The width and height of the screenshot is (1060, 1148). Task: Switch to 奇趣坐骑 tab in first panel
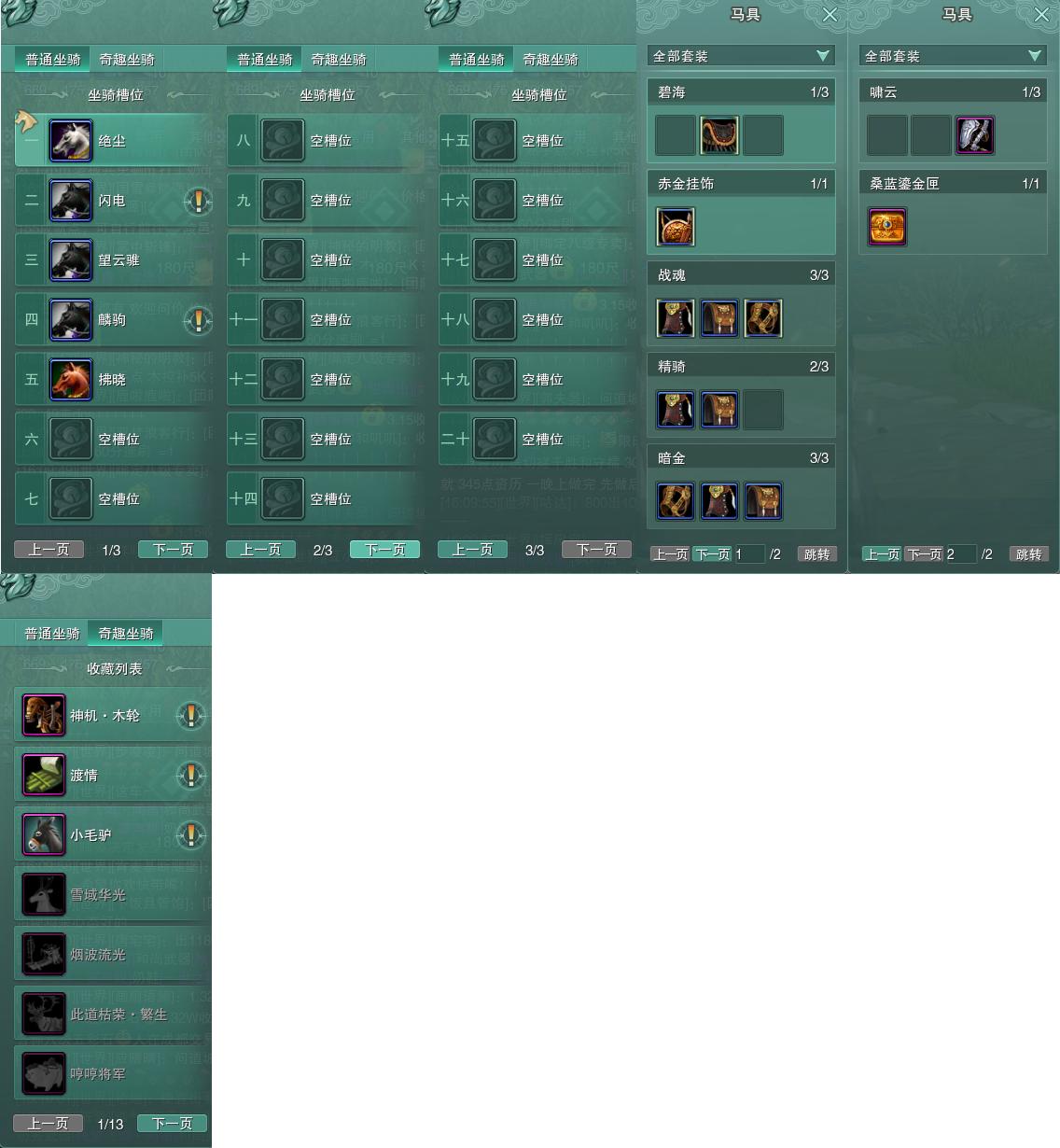point(127,60)
